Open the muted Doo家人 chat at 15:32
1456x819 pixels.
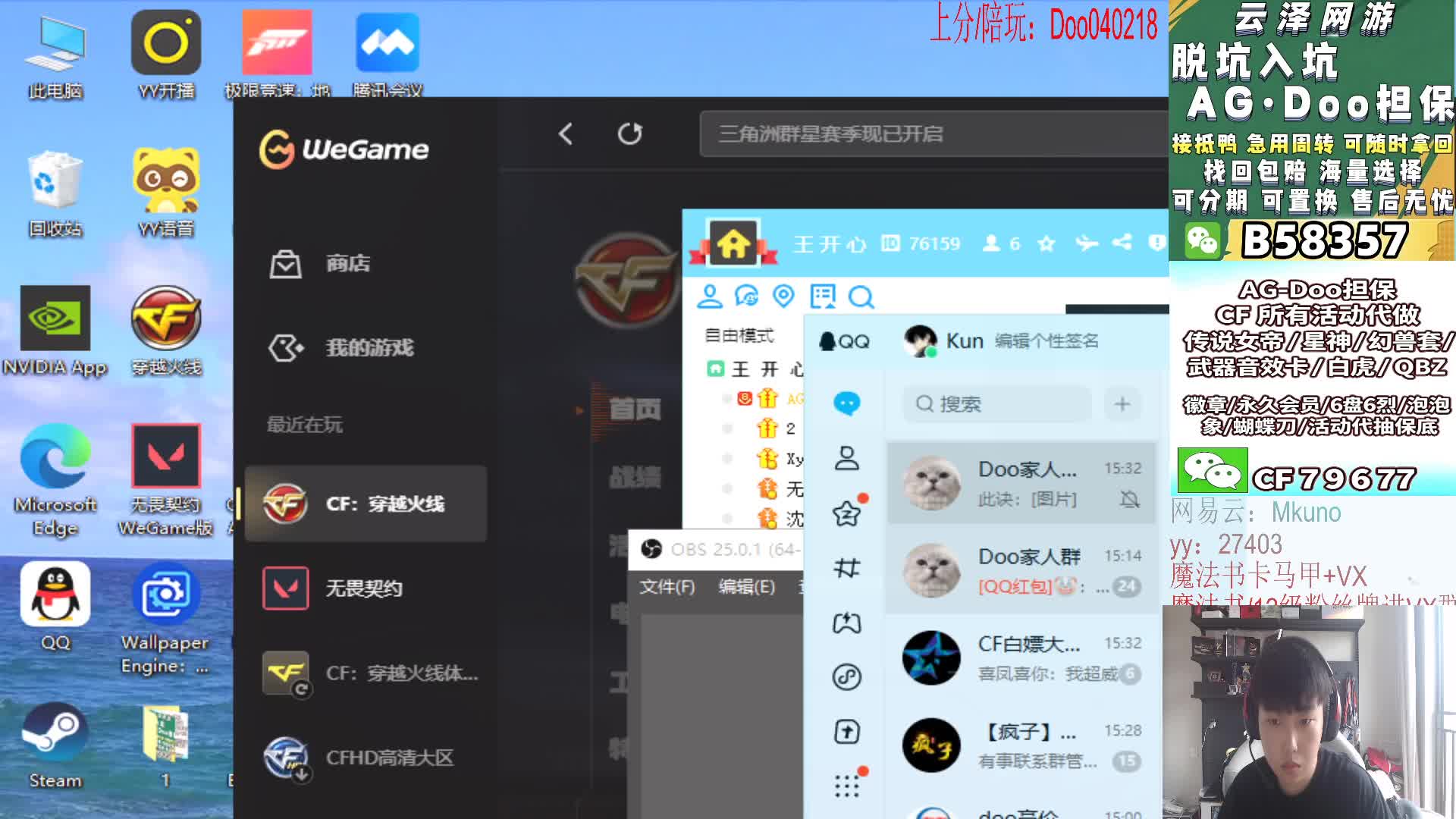[x=1021, y=483]
